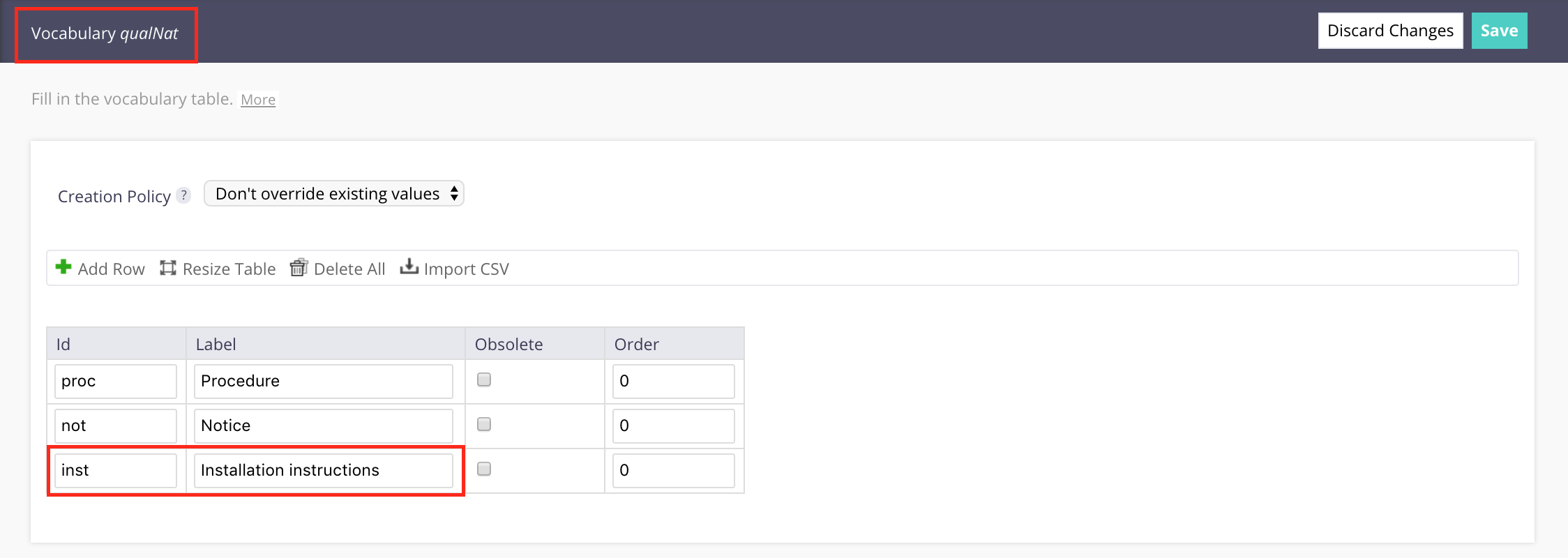This screenshot has width=1568, height=558.
Task: Click the Id column header
Action: point(116,344)
